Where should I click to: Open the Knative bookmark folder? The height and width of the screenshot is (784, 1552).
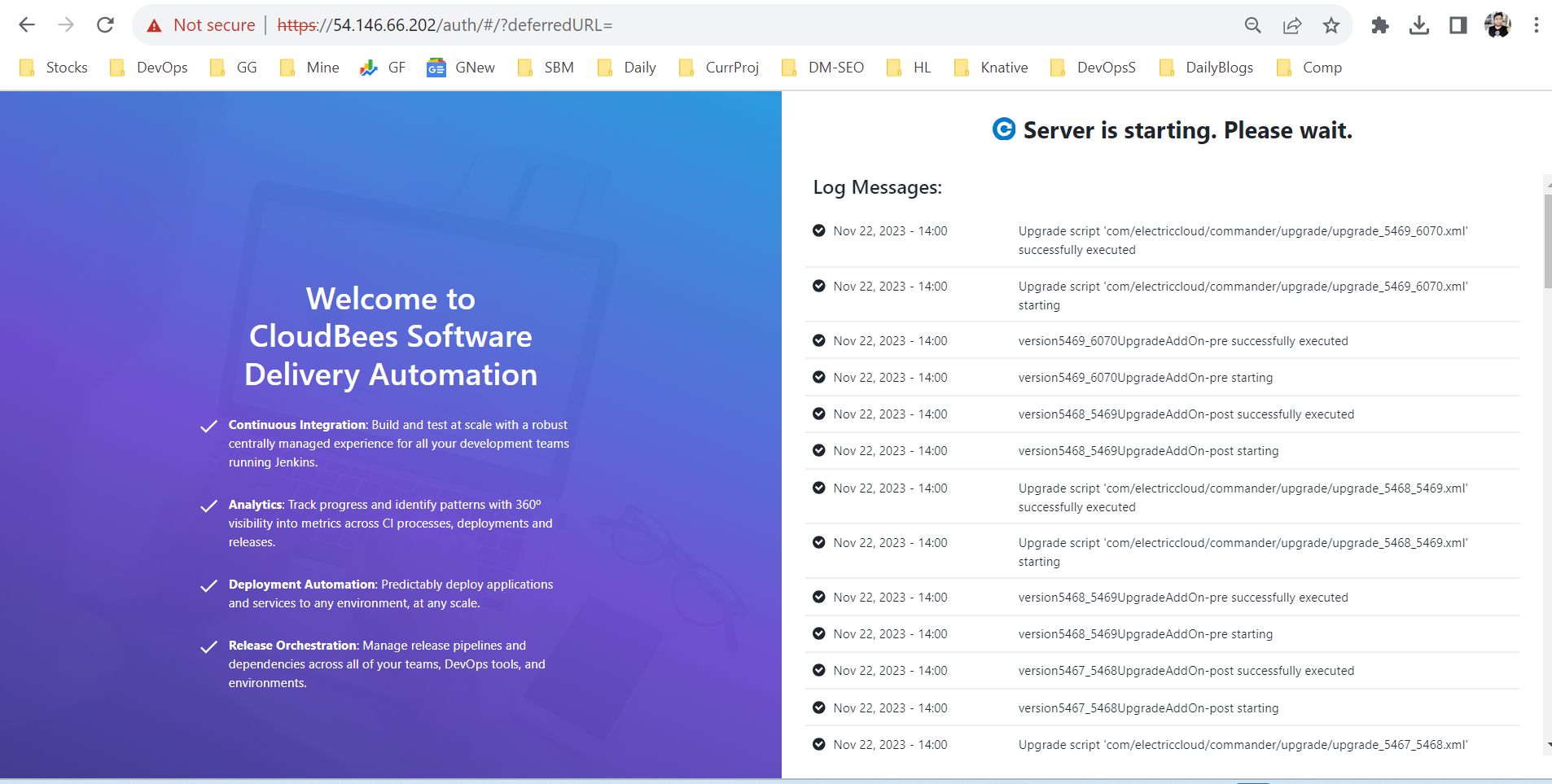click(x=991, y=68)
